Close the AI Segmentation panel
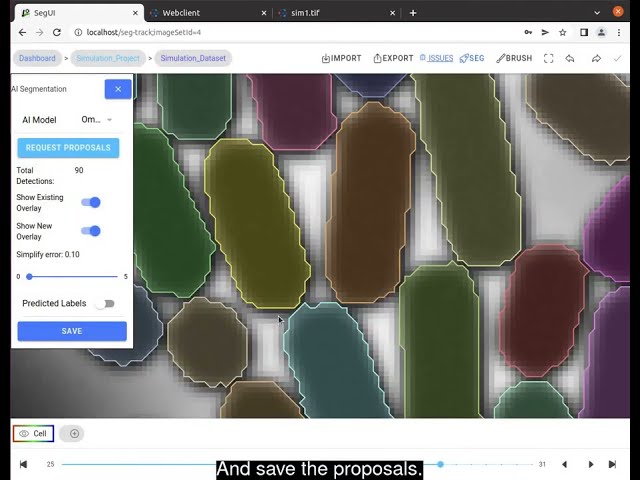 (118, 89)
